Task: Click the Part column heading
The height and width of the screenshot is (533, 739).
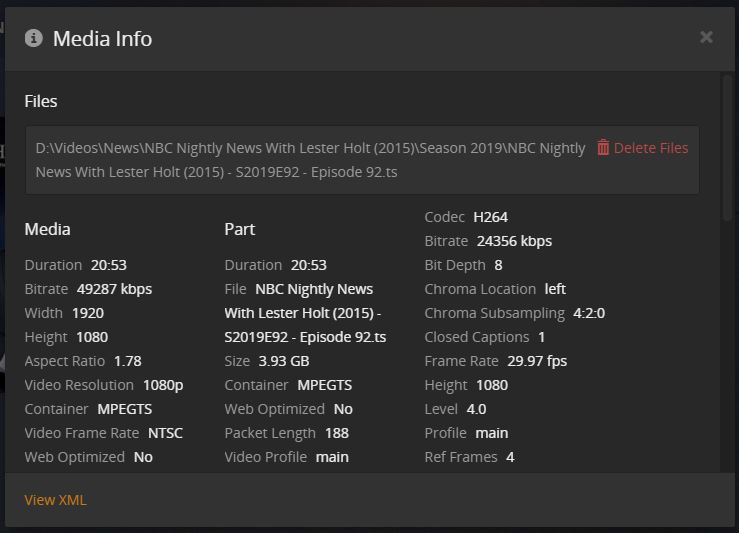Action: (239, 229)
